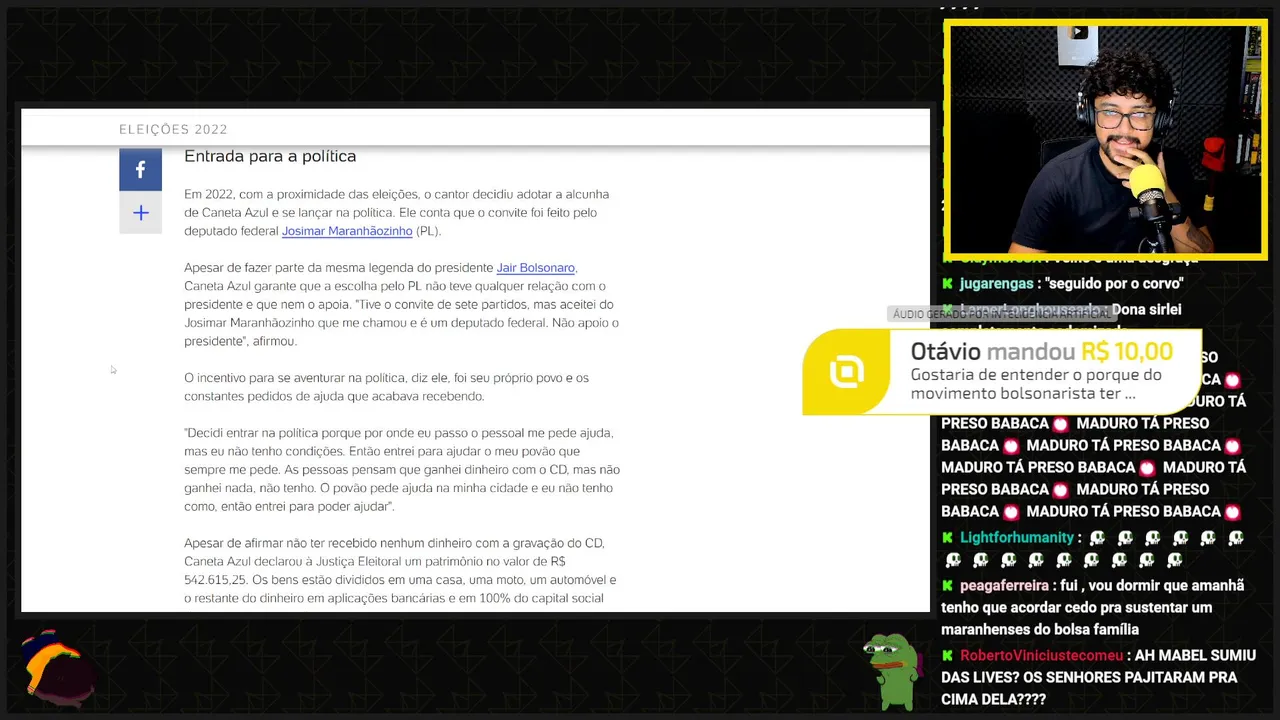
Task: Click the colorful character at bottom left
Action: [x=58, y=668]
